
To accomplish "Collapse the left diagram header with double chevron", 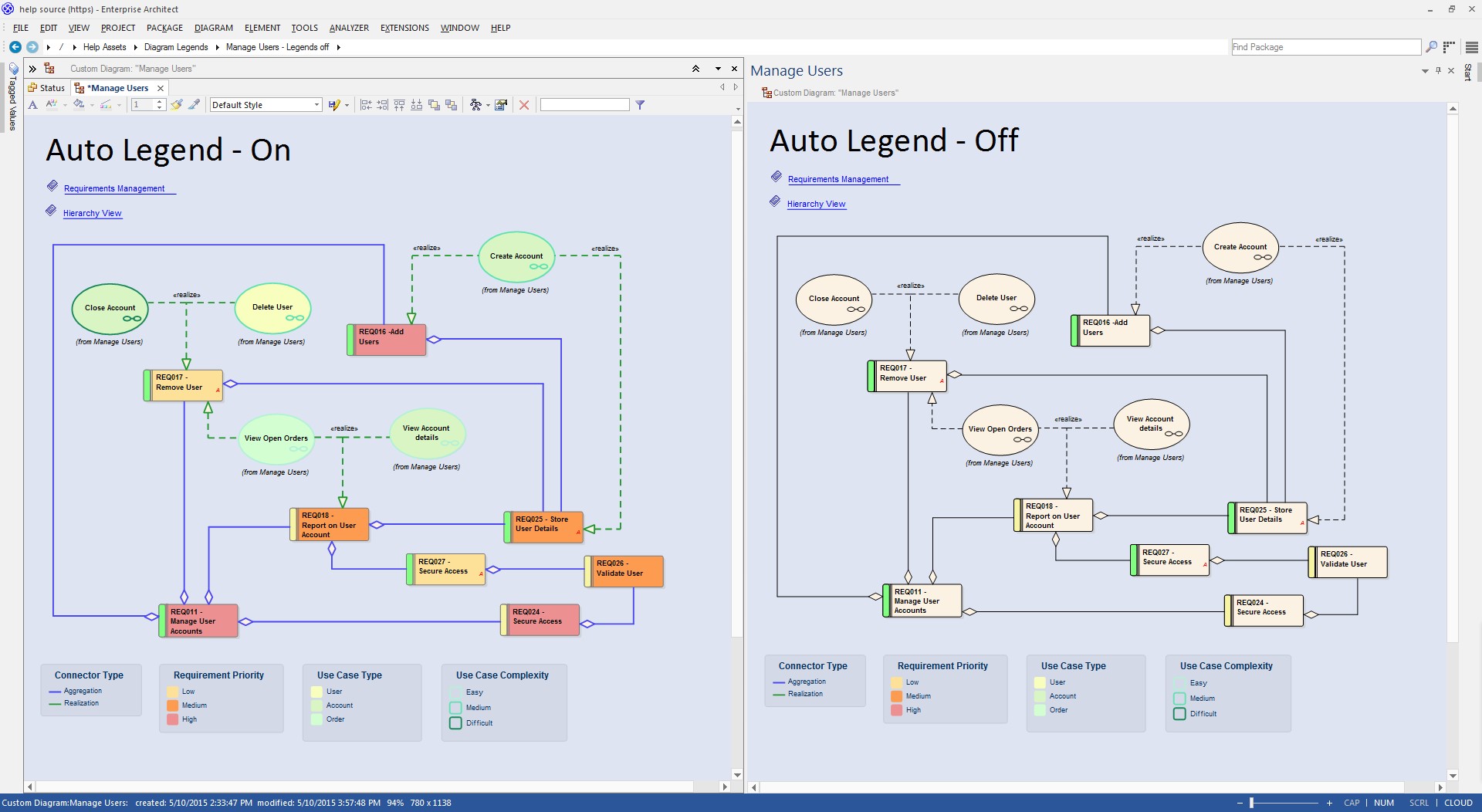I will [x=695, y=69].
